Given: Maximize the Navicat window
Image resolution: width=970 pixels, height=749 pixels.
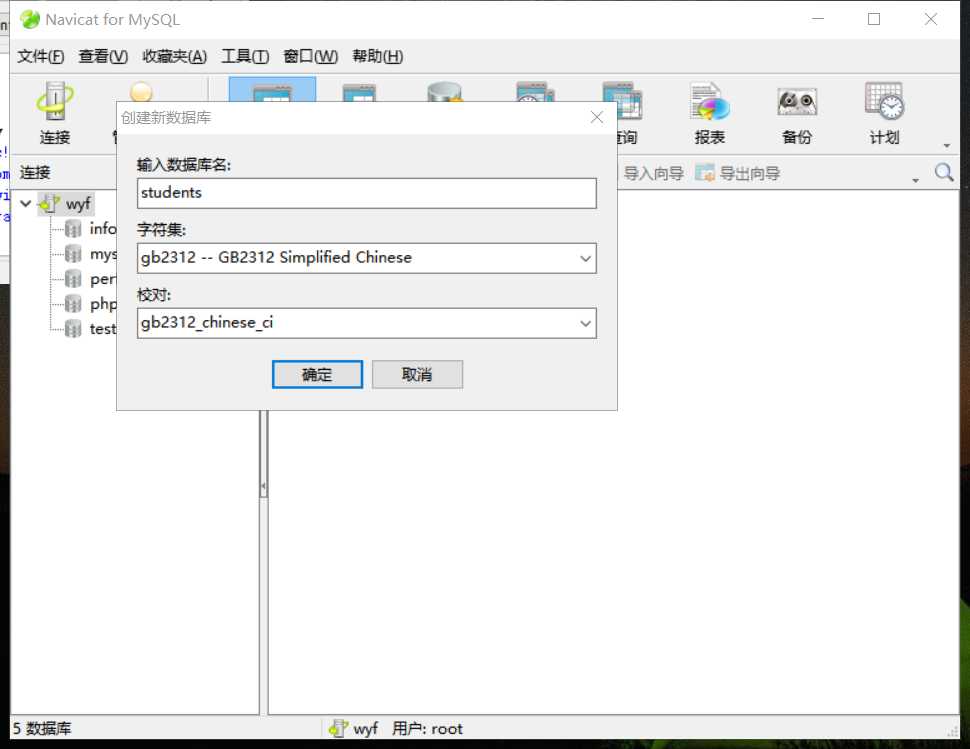Looking at the screenshot, I should point(873,19).
